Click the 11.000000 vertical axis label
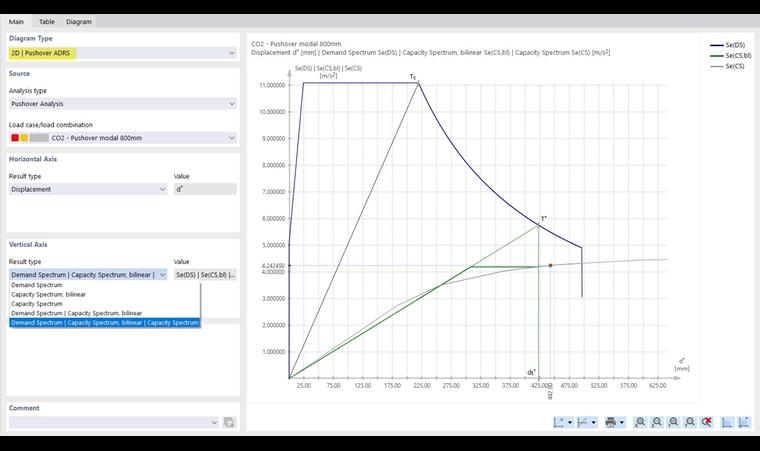The image size is (760, 451). tap(272, 85)
